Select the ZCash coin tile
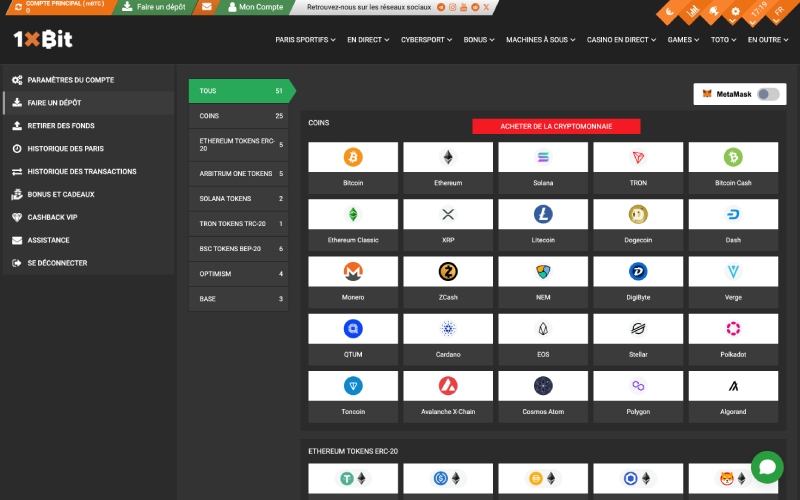This screenshot has height=500, width=800. point(448,282)
